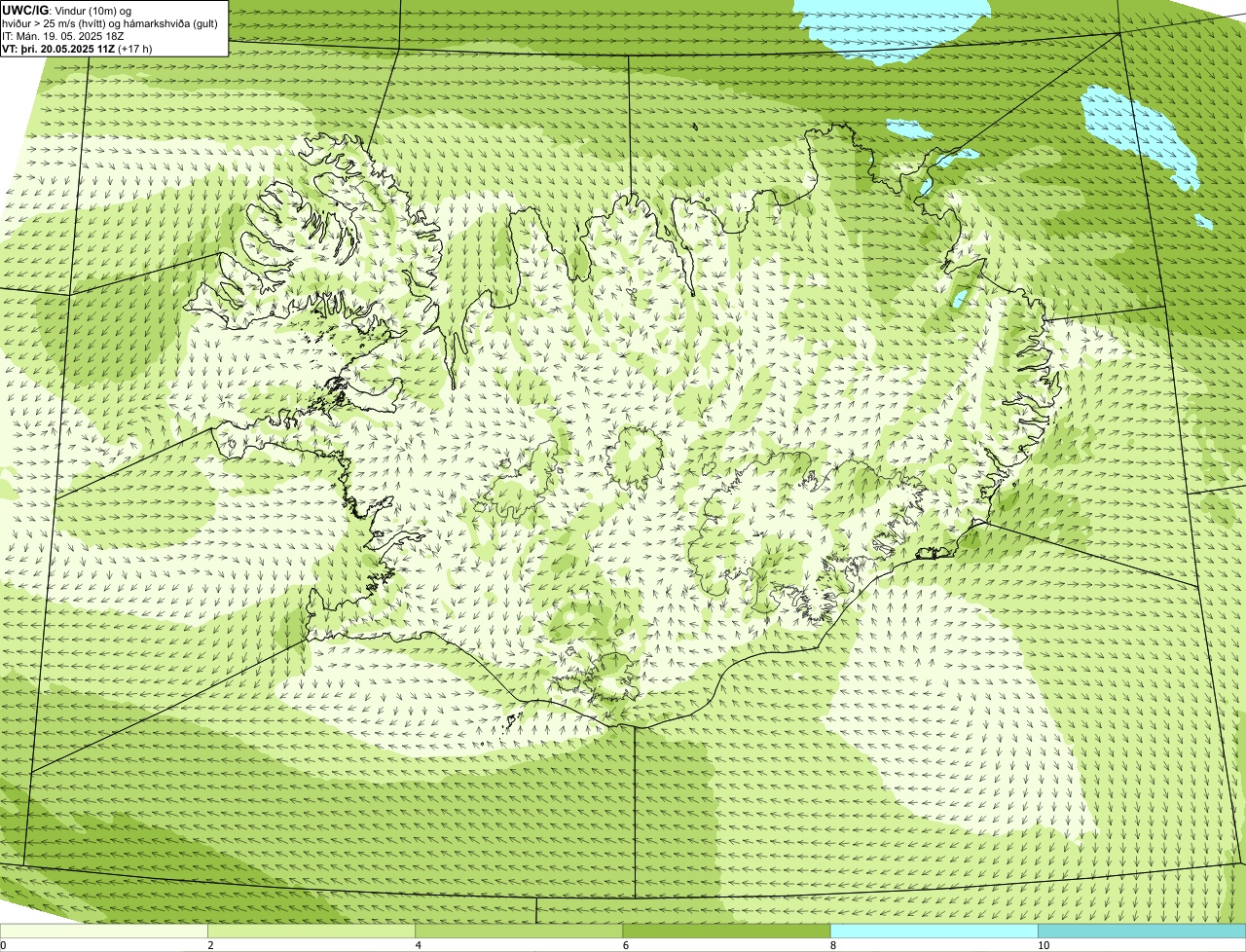1246x952 pixels.
Task: Select the light green 2–4 m/s color band
Action: [311, 932]
